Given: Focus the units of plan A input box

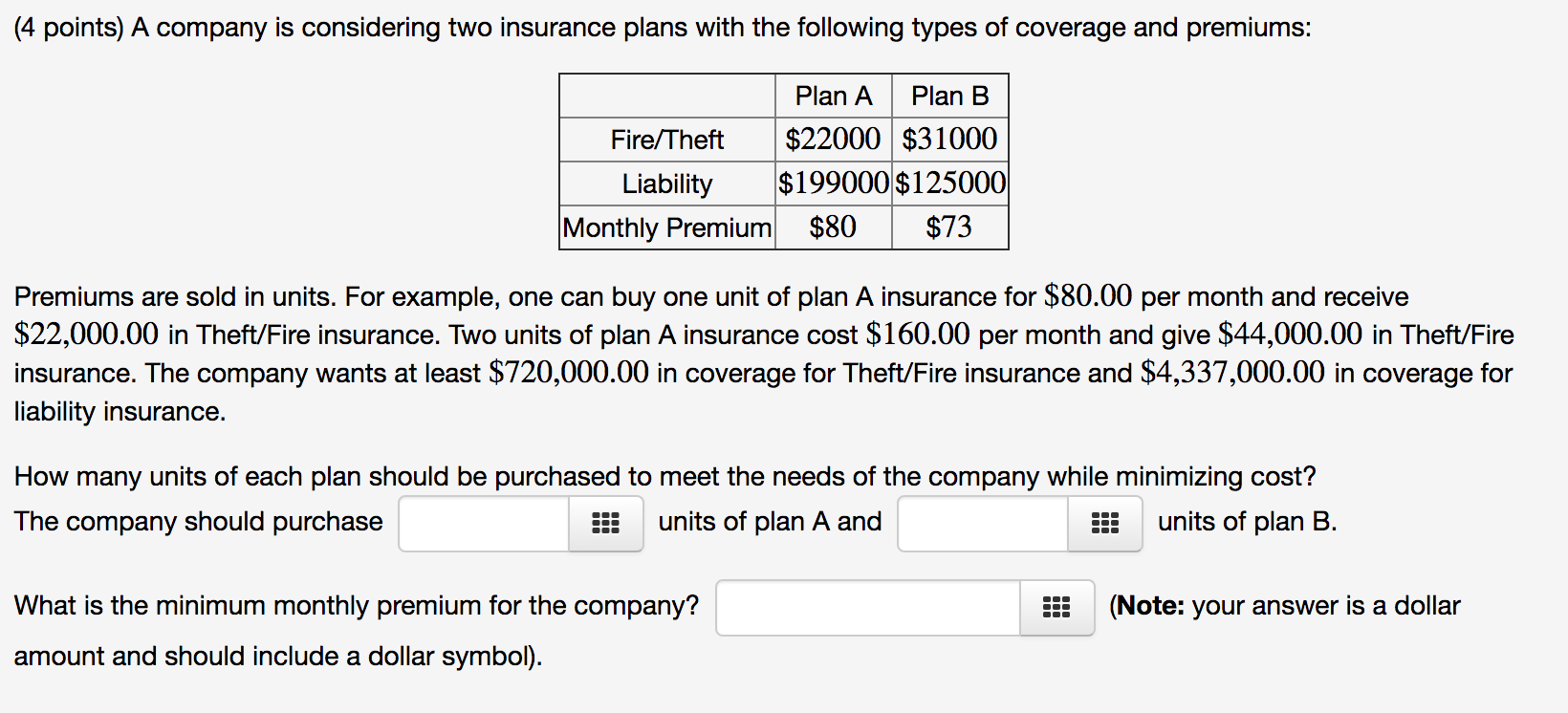Looking at the screenshot, I should click(x=484, y=523).
